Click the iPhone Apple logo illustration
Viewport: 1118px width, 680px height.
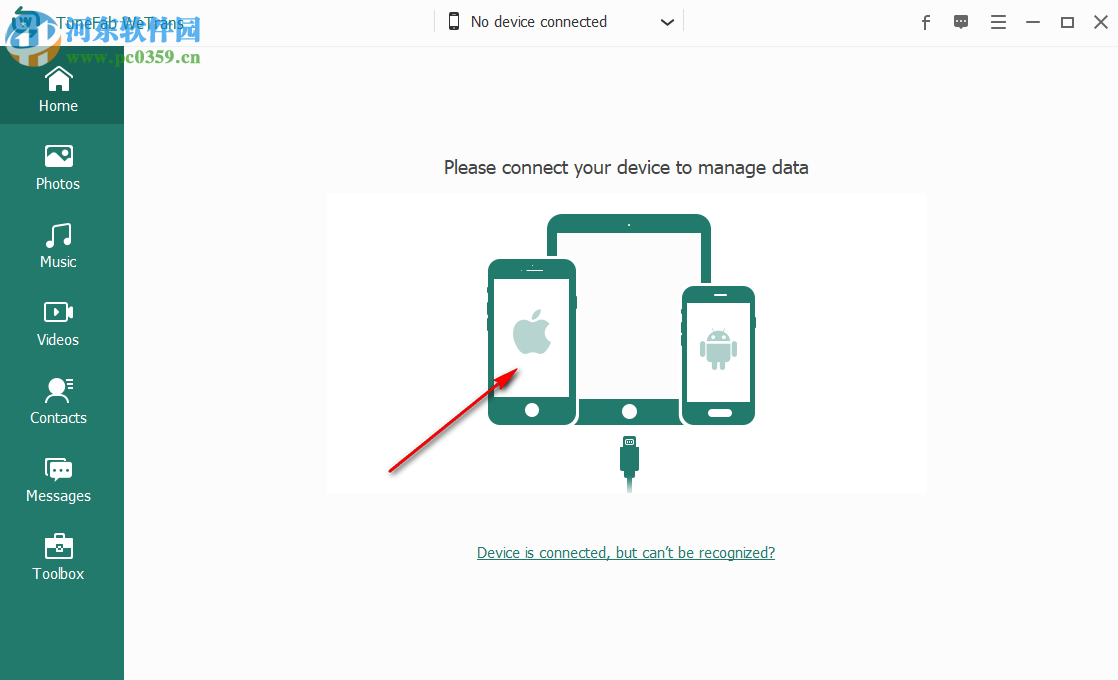(532, 332)
